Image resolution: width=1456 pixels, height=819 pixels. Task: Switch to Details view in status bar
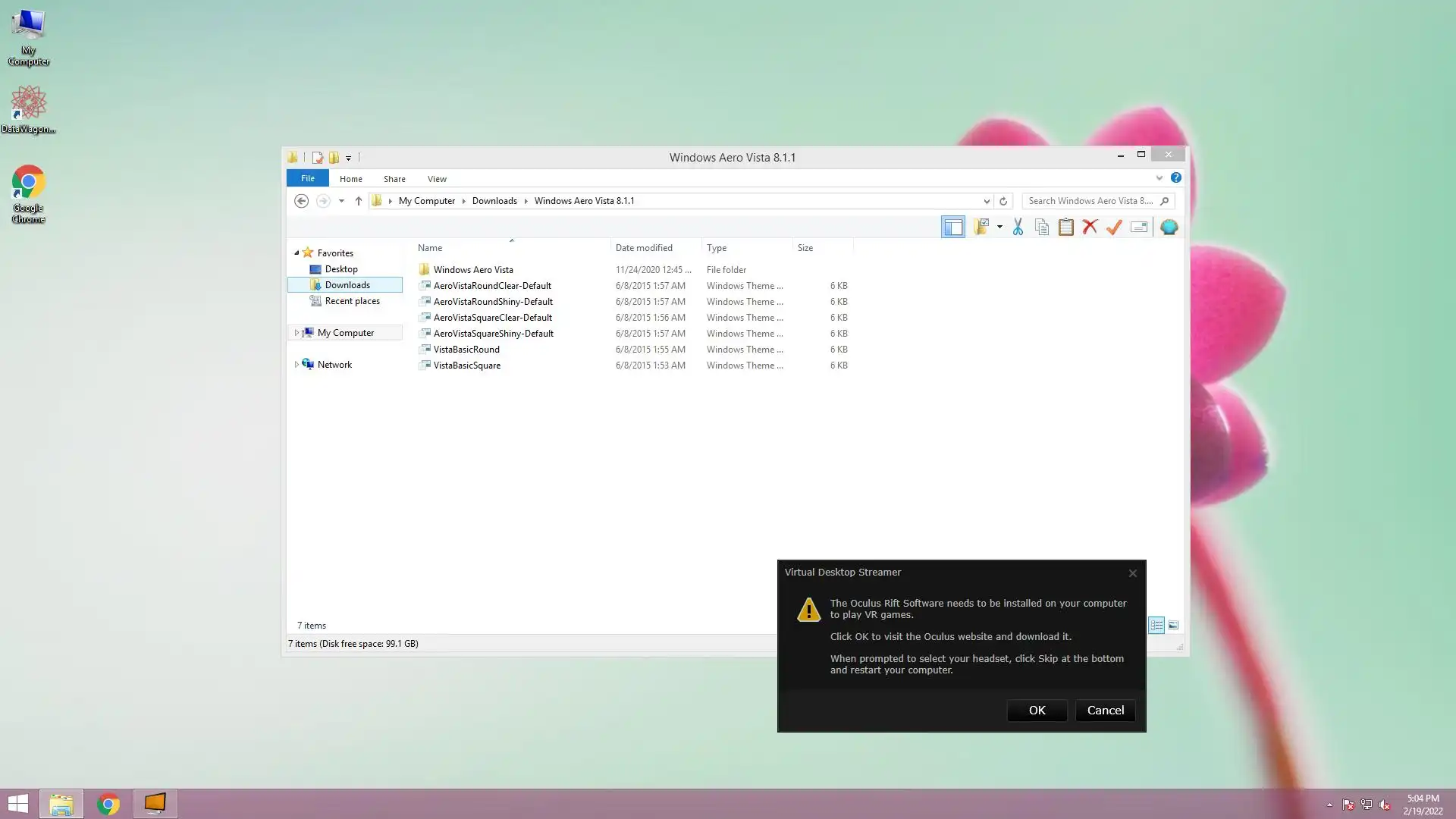1156,625
